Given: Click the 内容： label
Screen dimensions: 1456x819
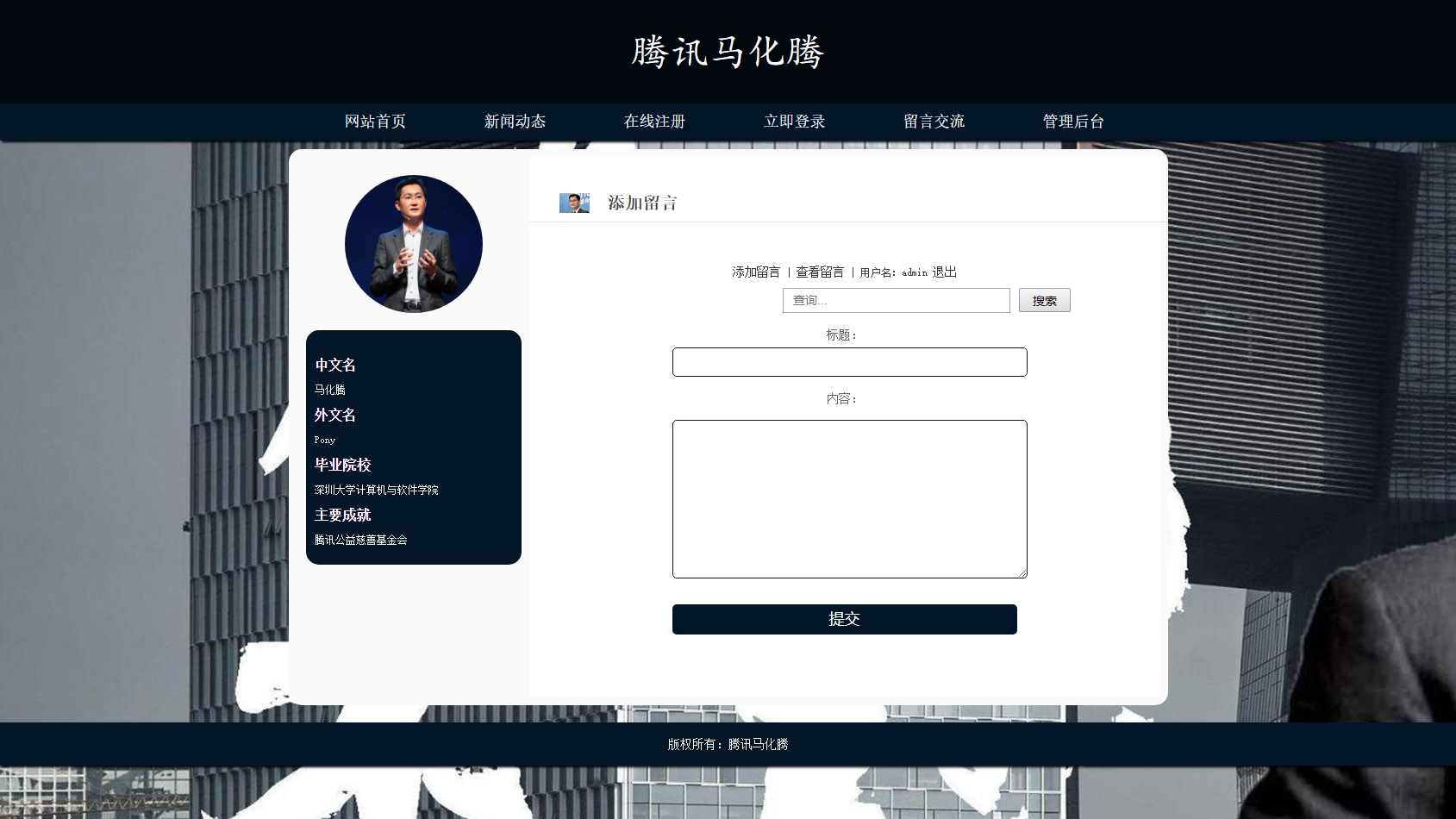Looking at the screenshot, I should tap(841, 399).
